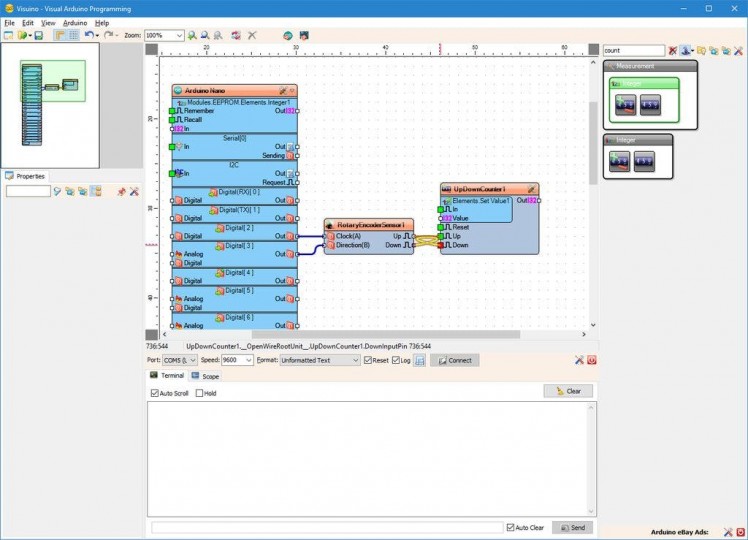Switch to the Scope tab
This screenshot has height=540, width=748.
[205, 376]
